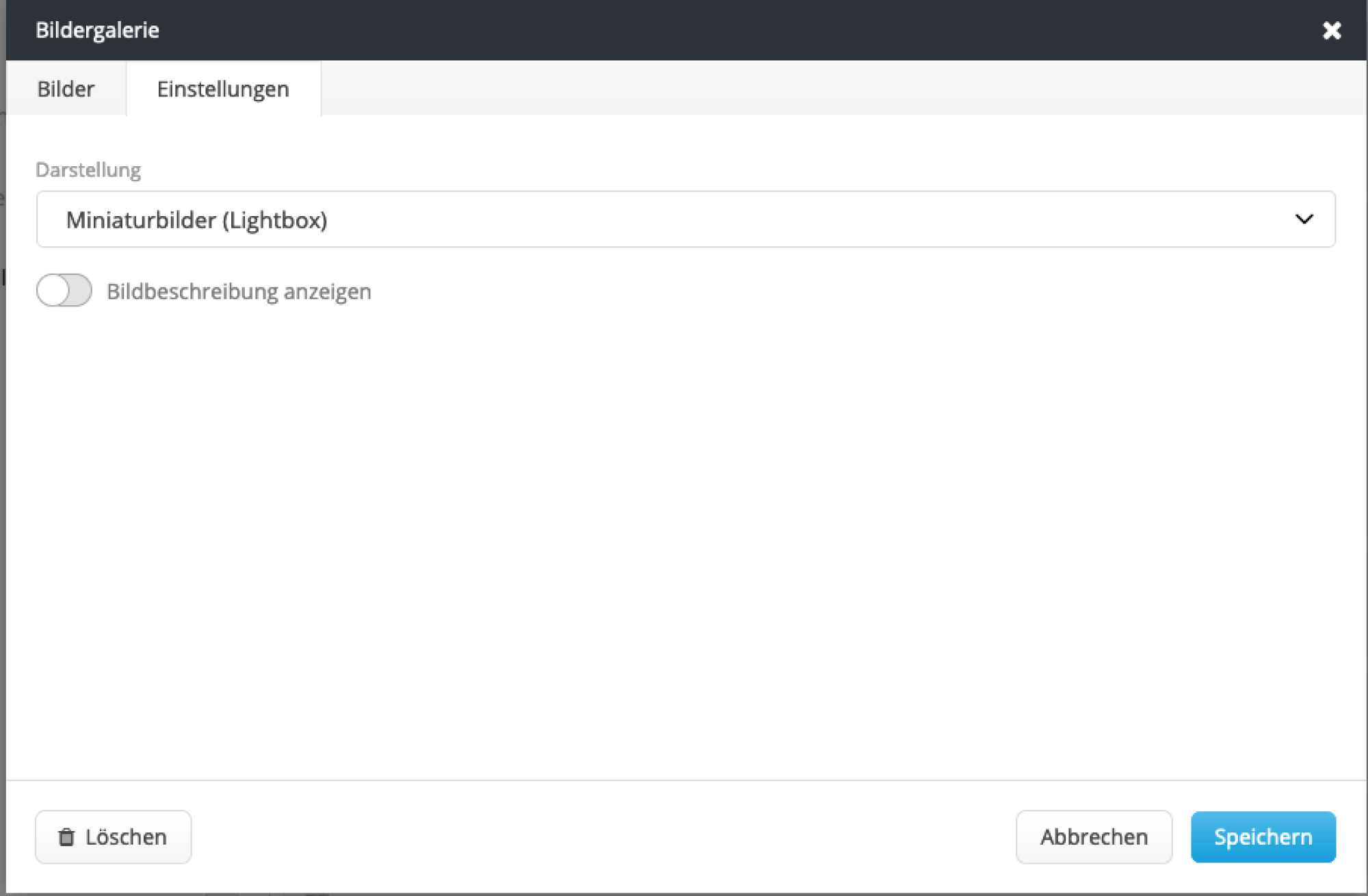The width and height of the screenshot is (1368, 896).
Task: Save changes with the Speichern button
Action: tap(1263, 837)
